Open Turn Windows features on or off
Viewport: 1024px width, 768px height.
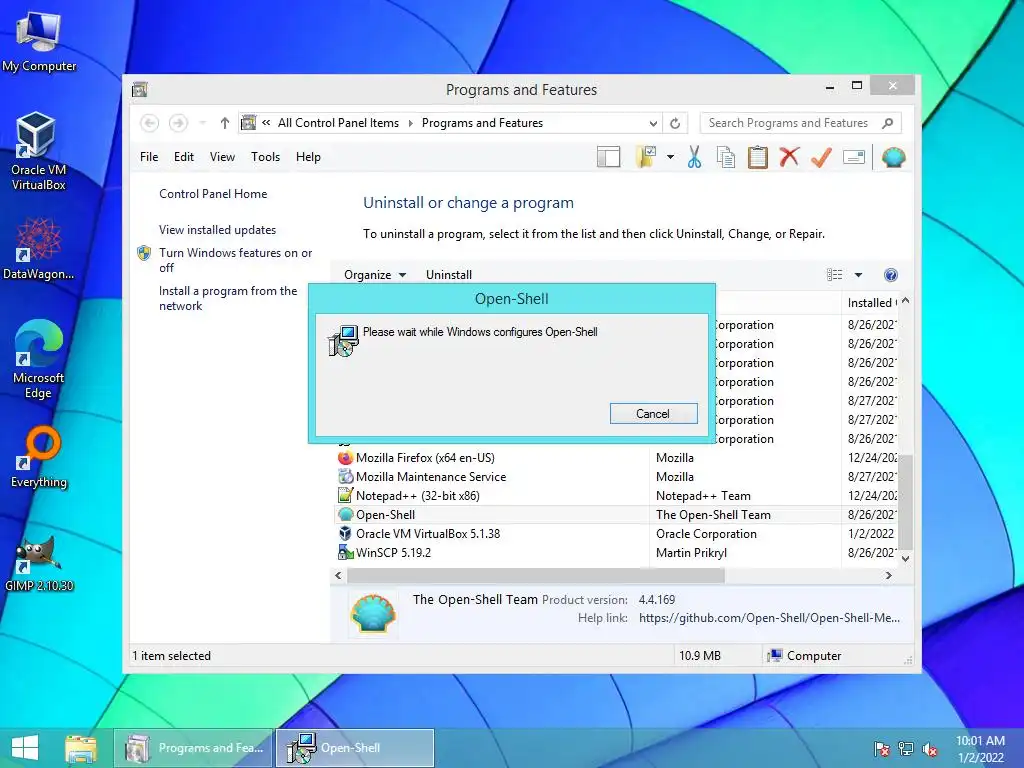235,260
